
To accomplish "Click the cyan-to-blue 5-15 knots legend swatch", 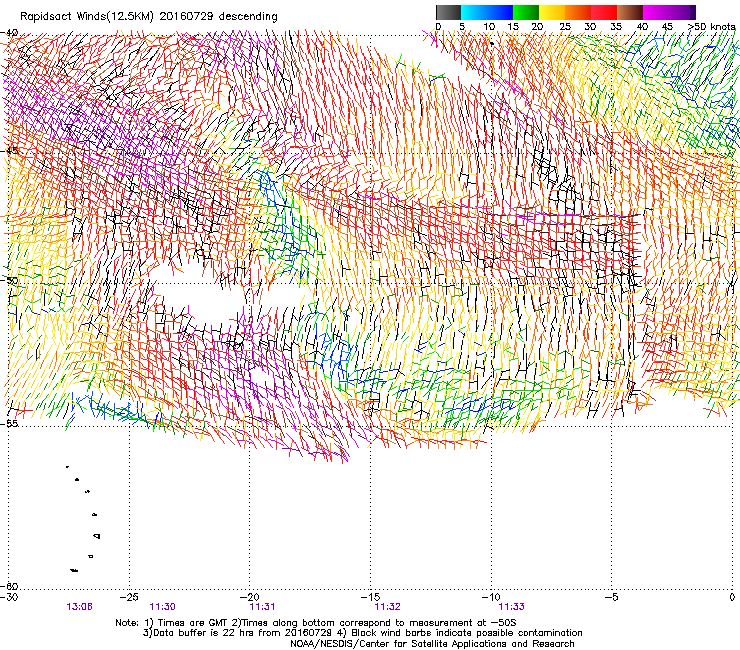I will coord(487,12).
